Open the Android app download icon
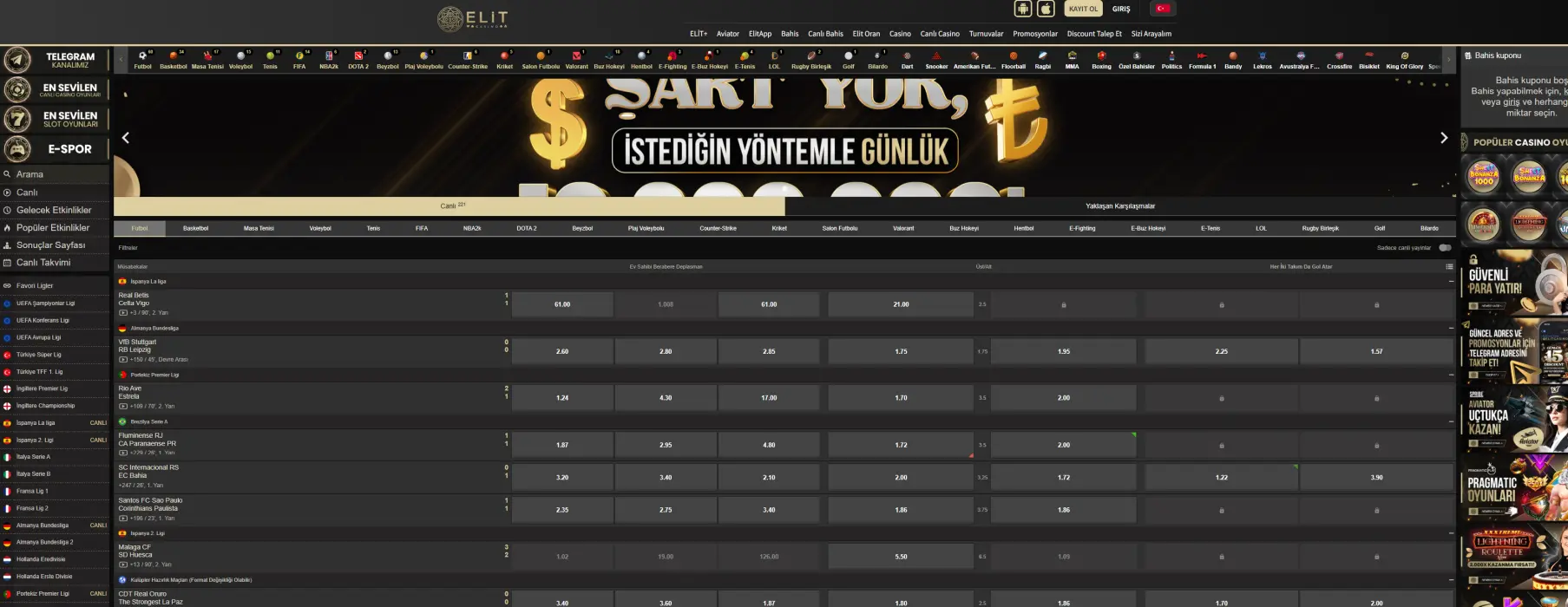This screenshot has height=607, width=1568. click(x=1023, y=9)
